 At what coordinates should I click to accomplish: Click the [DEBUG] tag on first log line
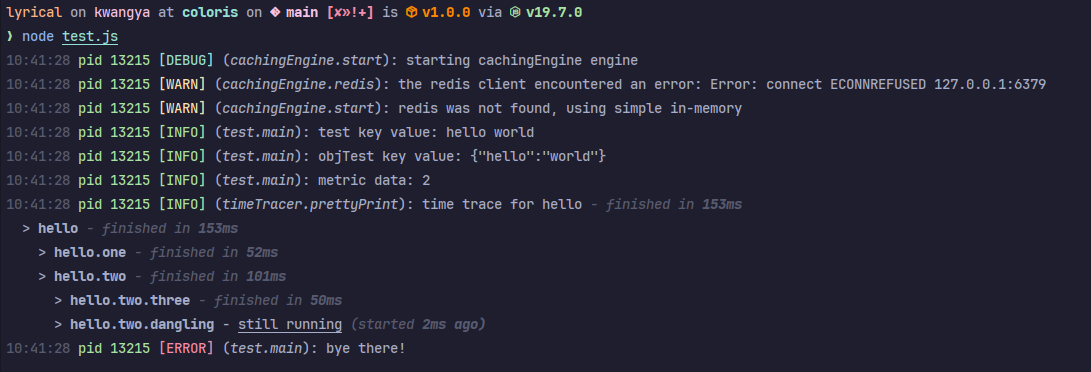point(186,60)
